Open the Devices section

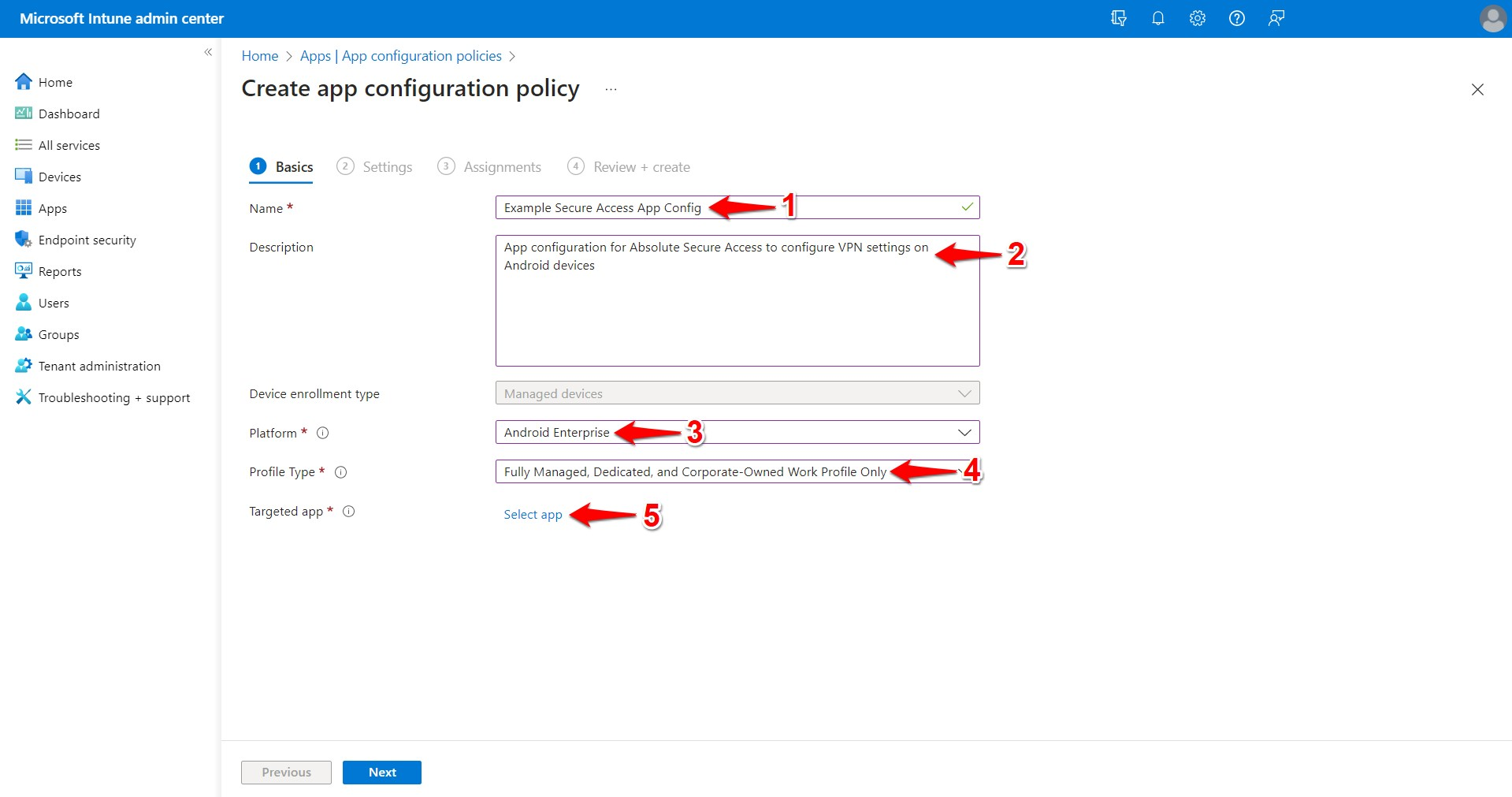point(59,176)
